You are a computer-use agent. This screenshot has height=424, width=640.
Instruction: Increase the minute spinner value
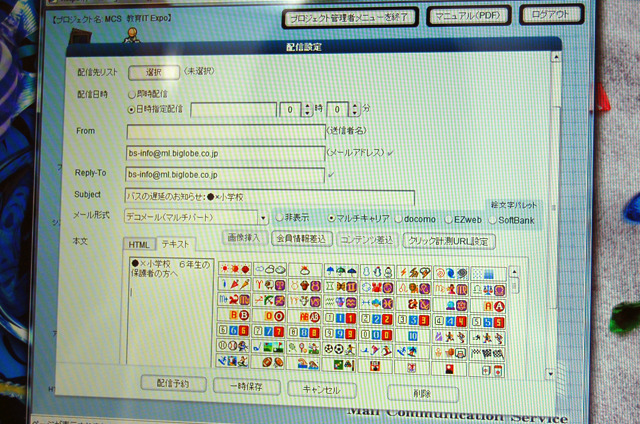click(355, 106)
